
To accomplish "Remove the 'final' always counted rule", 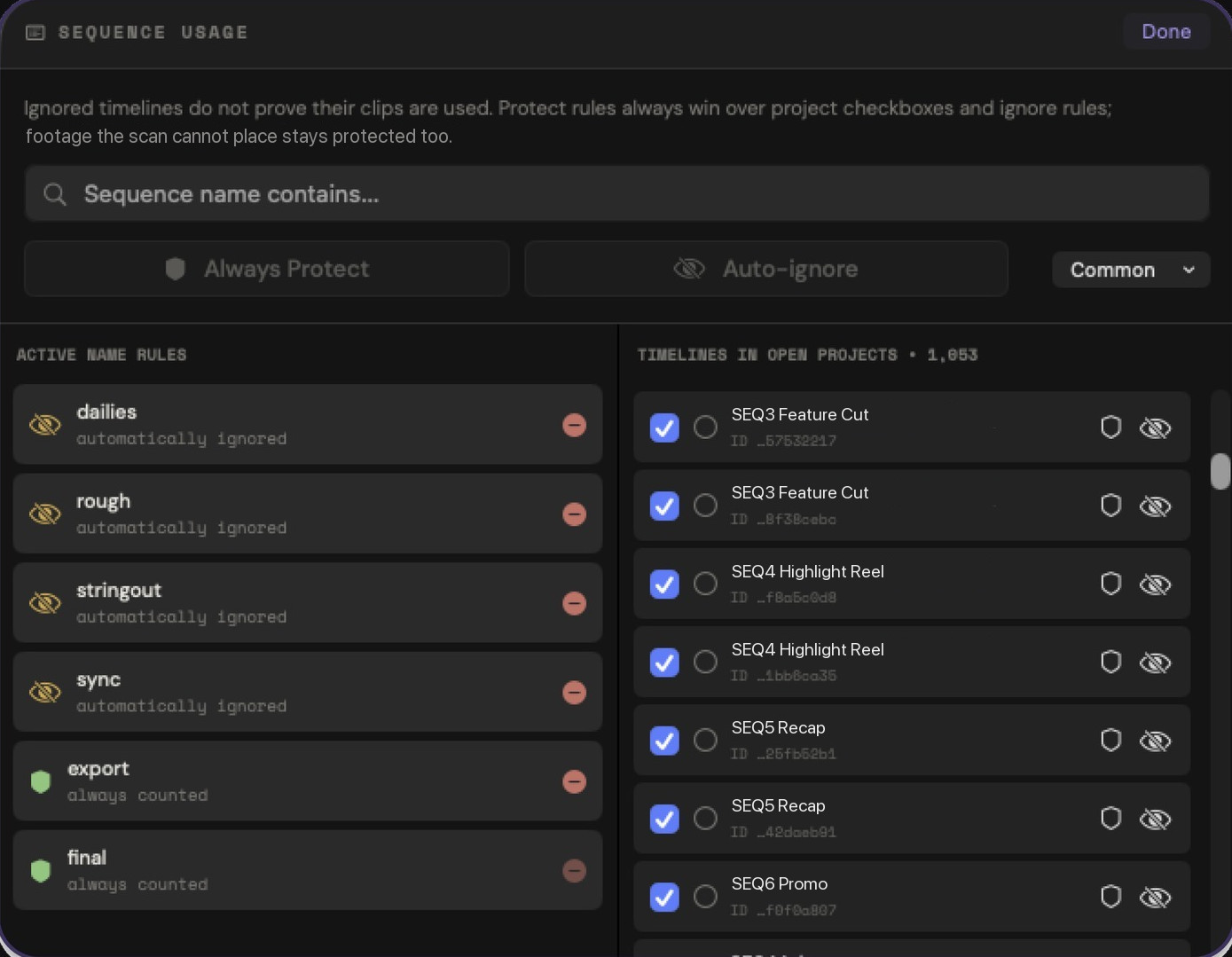I will point(574,871).
